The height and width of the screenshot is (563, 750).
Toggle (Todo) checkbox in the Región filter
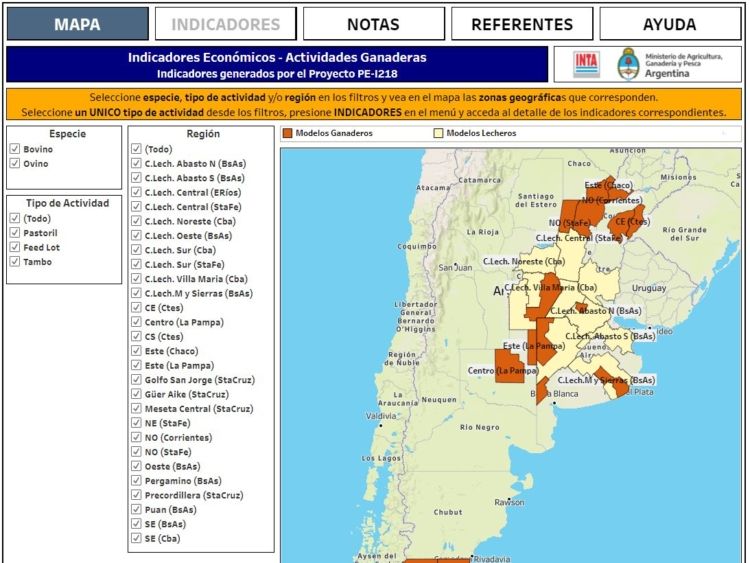click(x=136, y=150)
